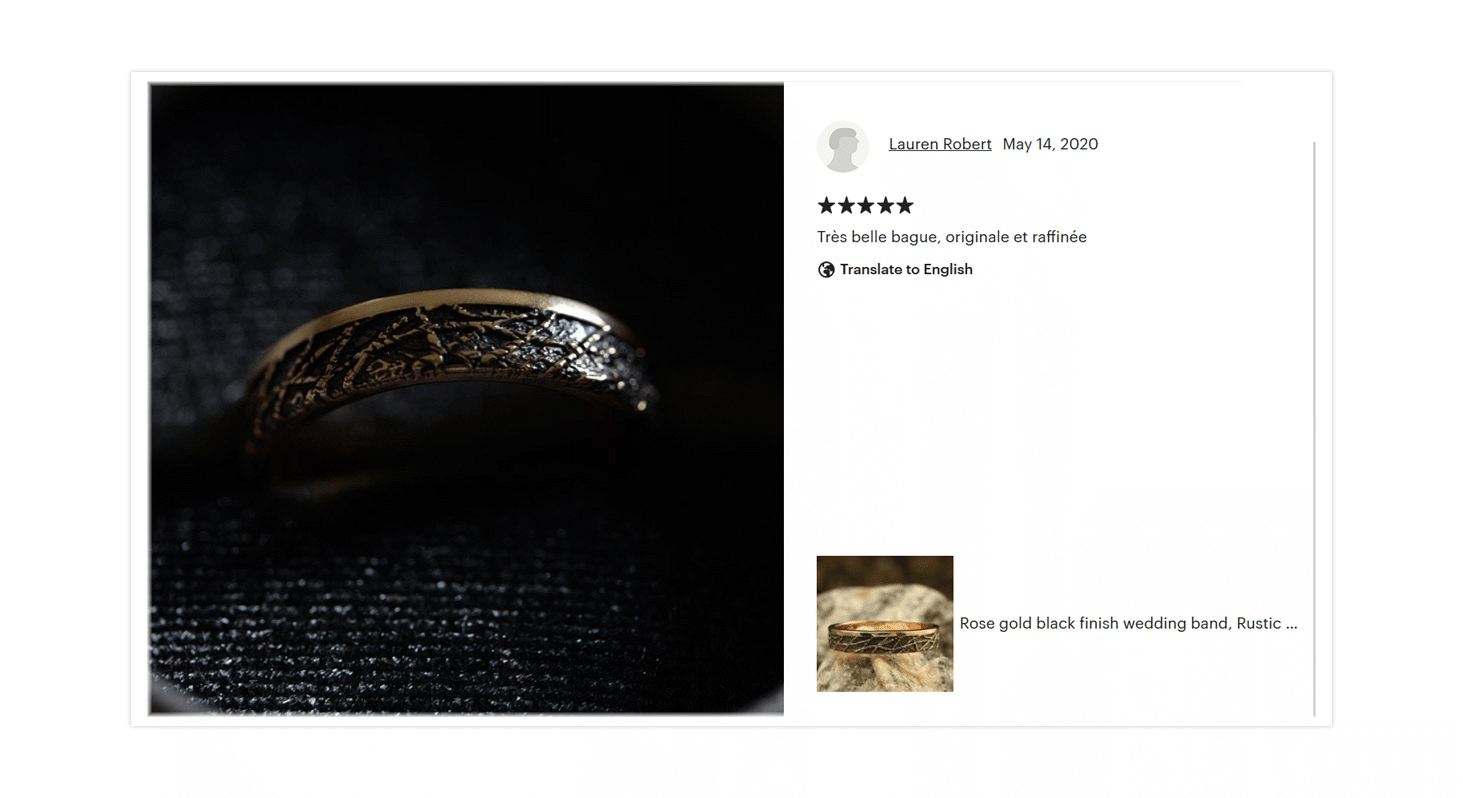
Task: Click the word 'Rustic' in the product title
Action: click(x=1258, y=623)
